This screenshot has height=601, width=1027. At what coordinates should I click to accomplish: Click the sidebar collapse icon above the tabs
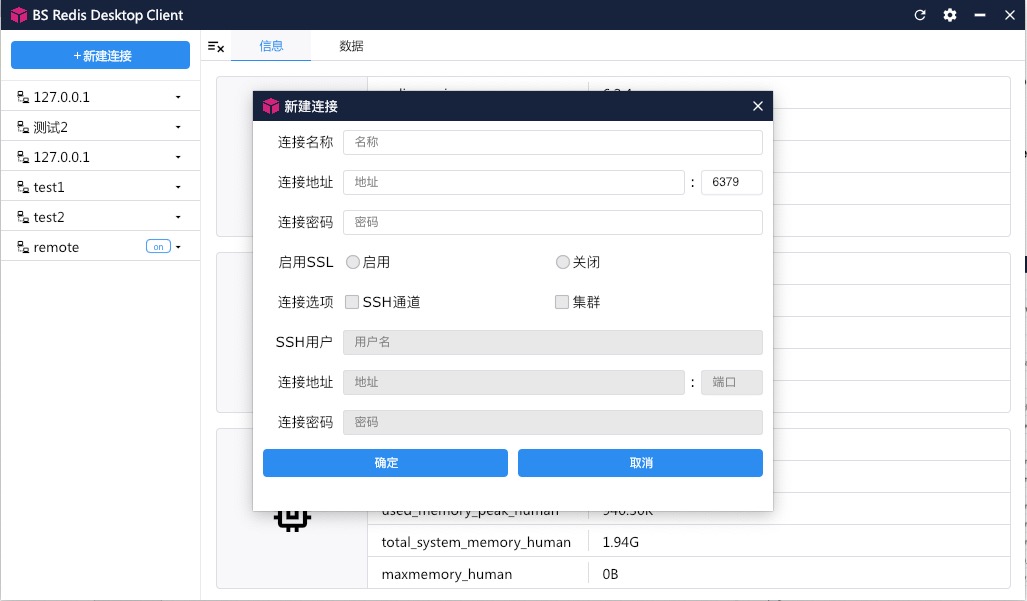click(x=216, y=46)
